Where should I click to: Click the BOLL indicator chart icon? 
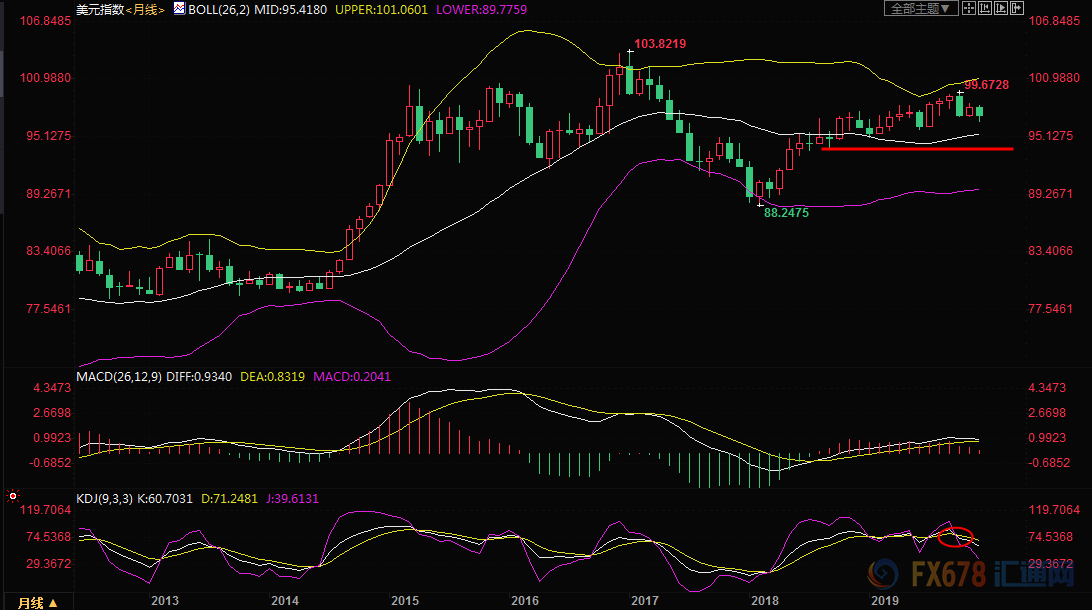pyautogui.click(x=179, y=9)
